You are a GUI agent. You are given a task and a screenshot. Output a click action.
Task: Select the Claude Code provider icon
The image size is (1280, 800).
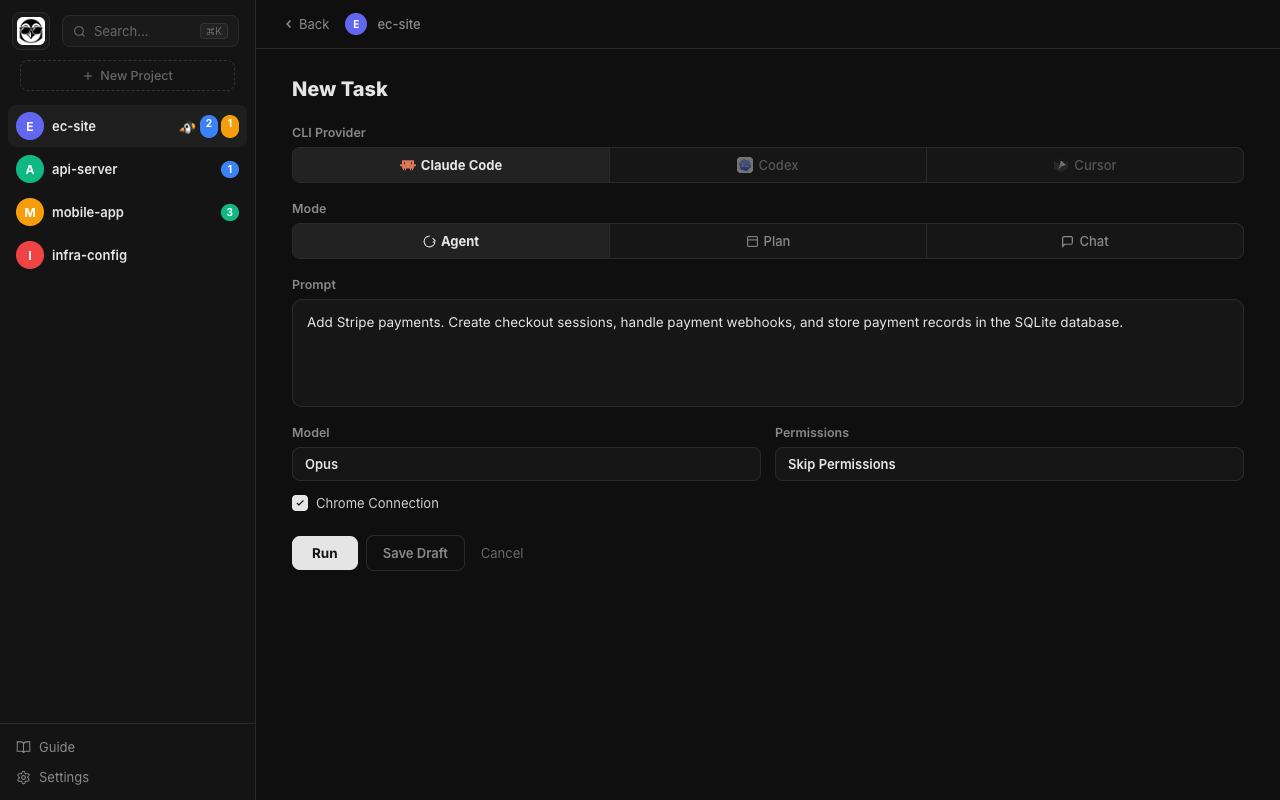(407, 165)
